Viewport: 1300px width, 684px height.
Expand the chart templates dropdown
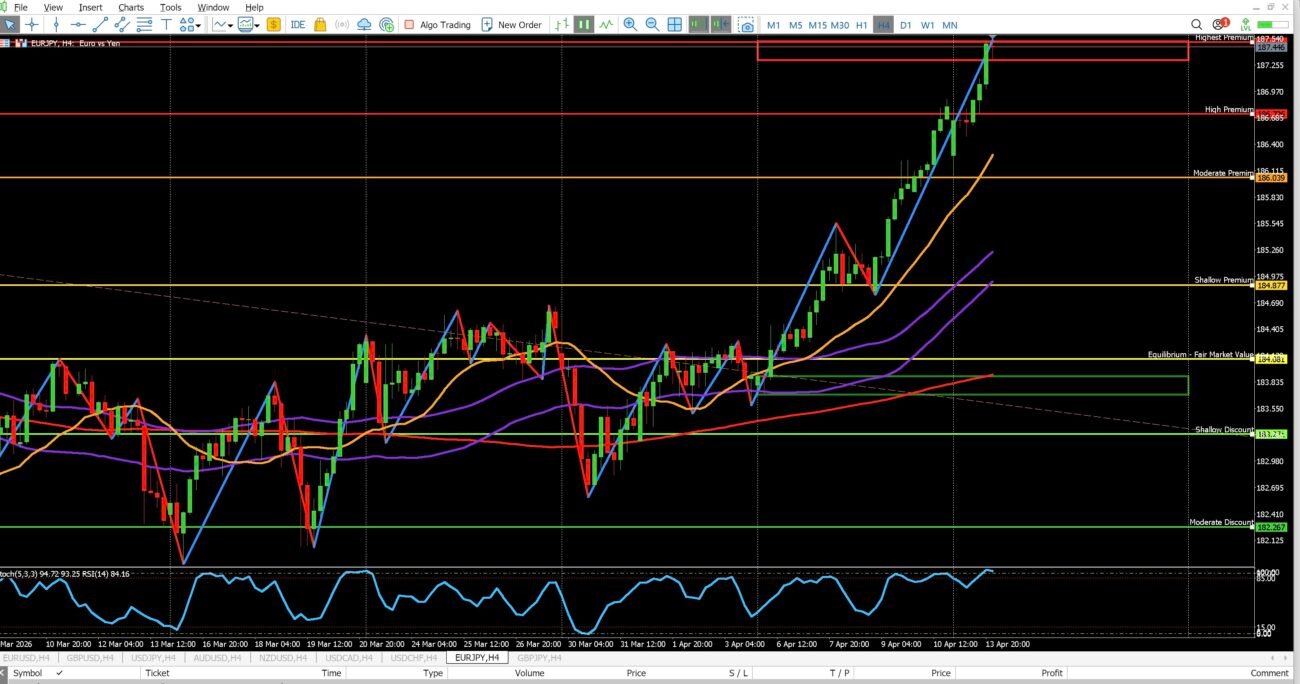click(257, 25)
